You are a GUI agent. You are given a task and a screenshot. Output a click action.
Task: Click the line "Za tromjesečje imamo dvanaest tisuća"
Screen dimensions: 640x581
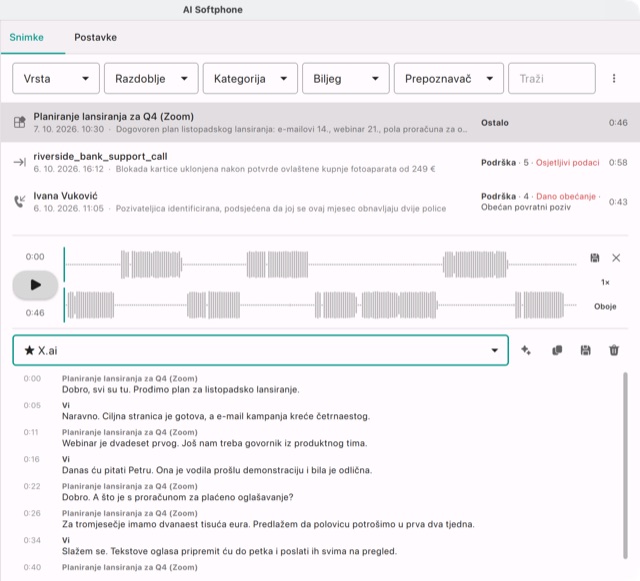pos(268,524)
